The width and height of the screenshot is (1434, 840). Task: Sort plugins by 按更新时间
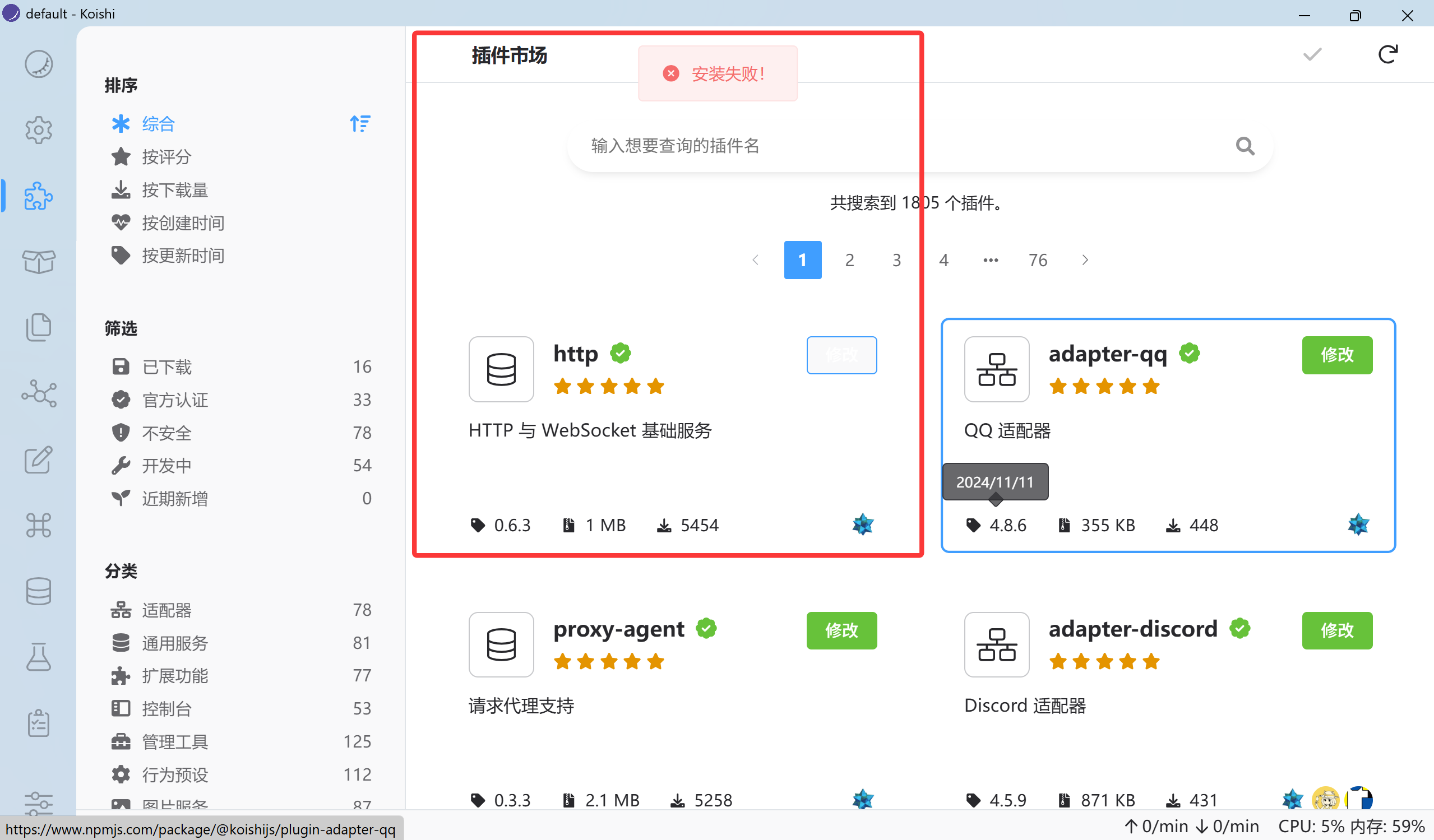pos(240,256)
